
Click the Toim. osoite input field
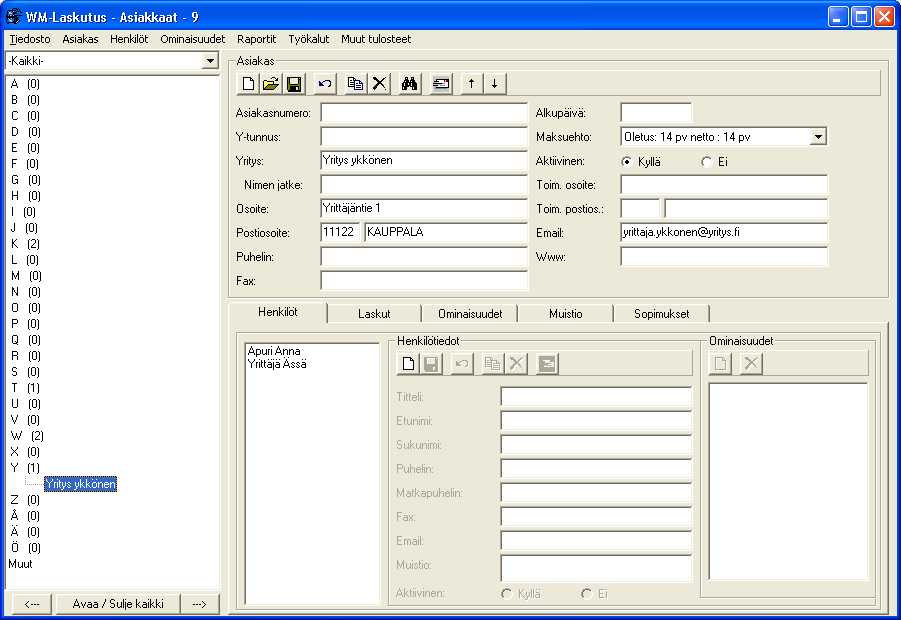pyautogui.click(x=724, y=184)
